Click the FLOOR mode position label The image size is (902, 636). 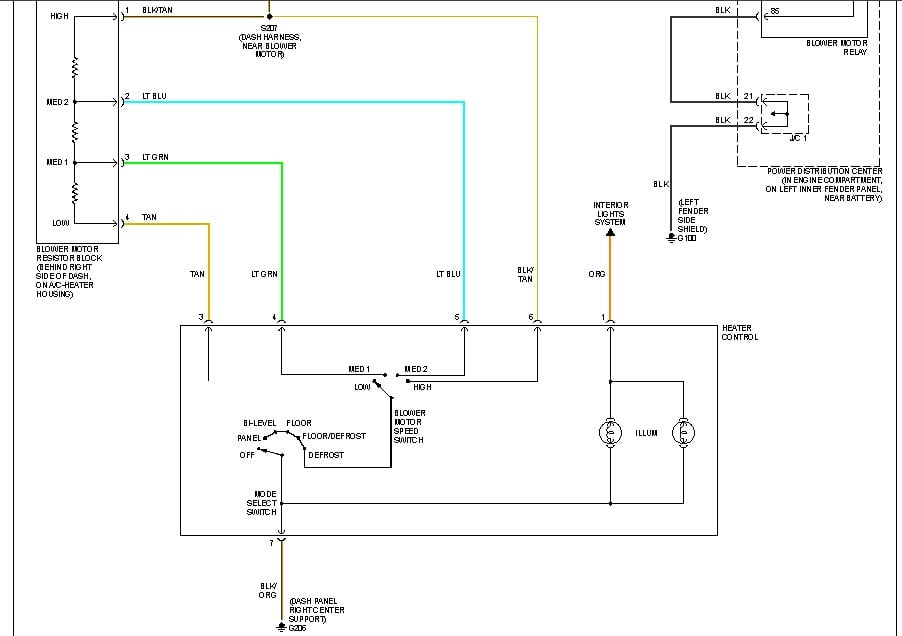(299, 423)
